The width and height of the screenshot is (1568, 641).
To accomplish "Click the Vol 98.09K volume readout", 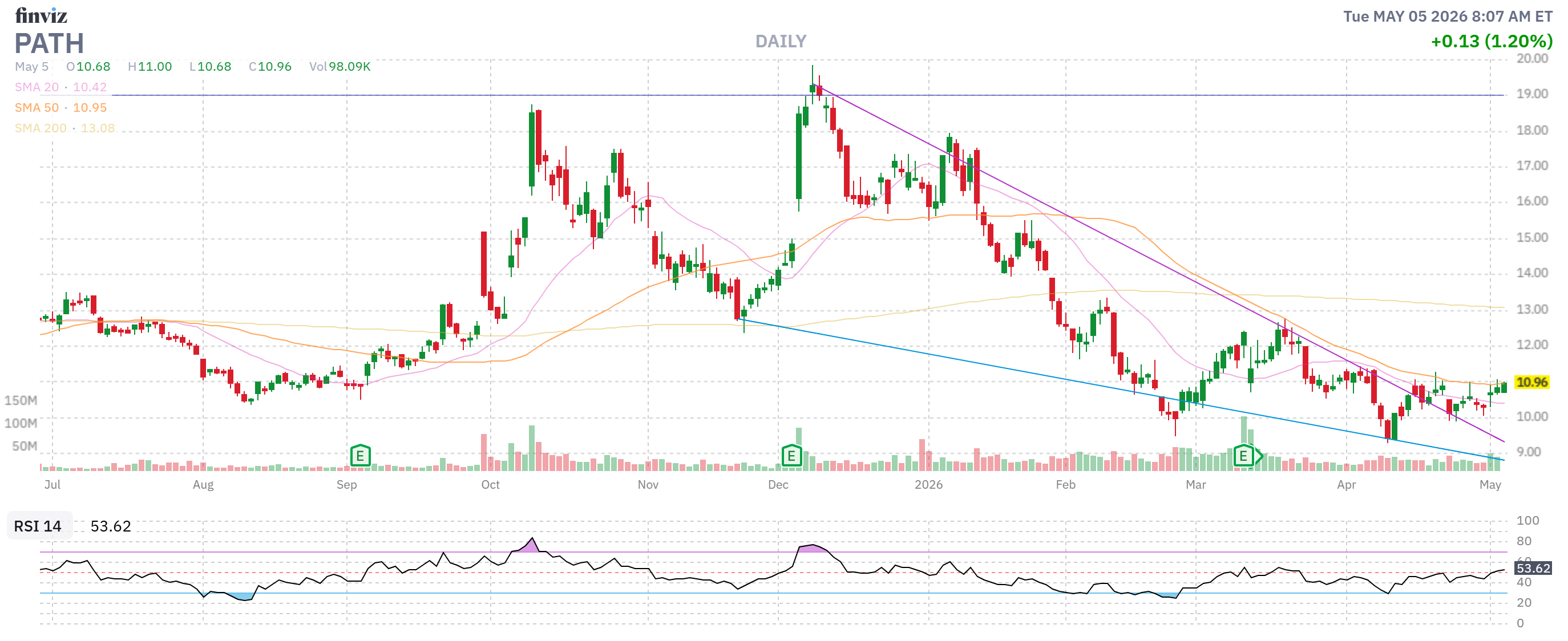I will pos(340,66).
